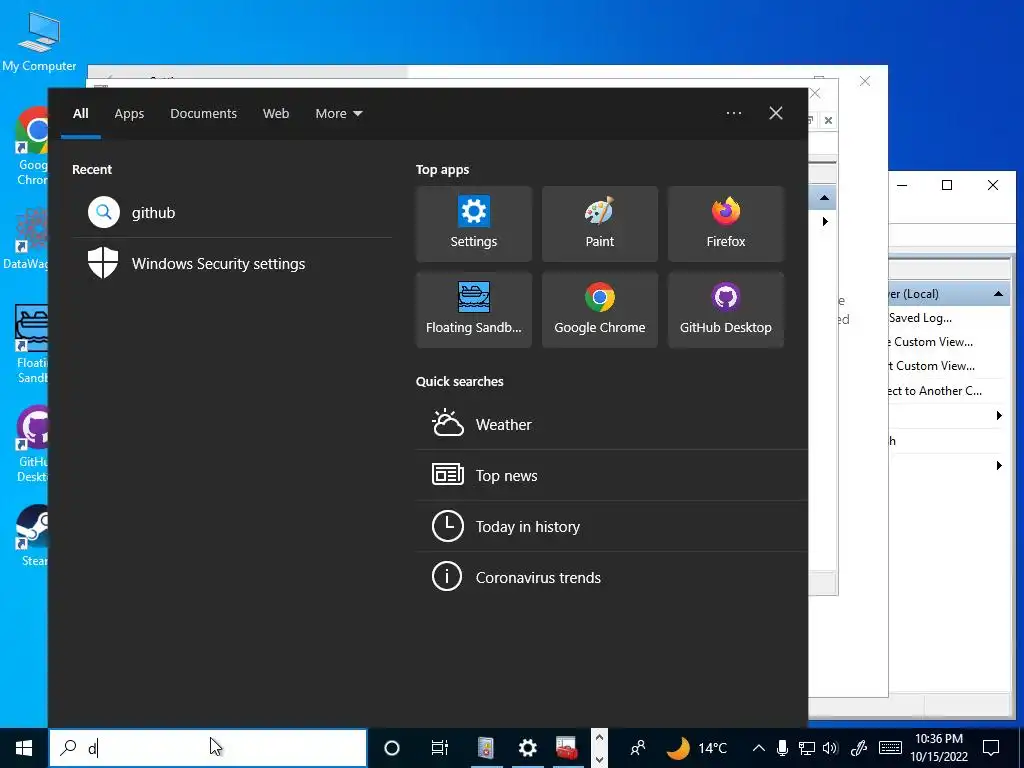Open weather widget showing 14°C
1024x768 pixels.
point(697,748)
